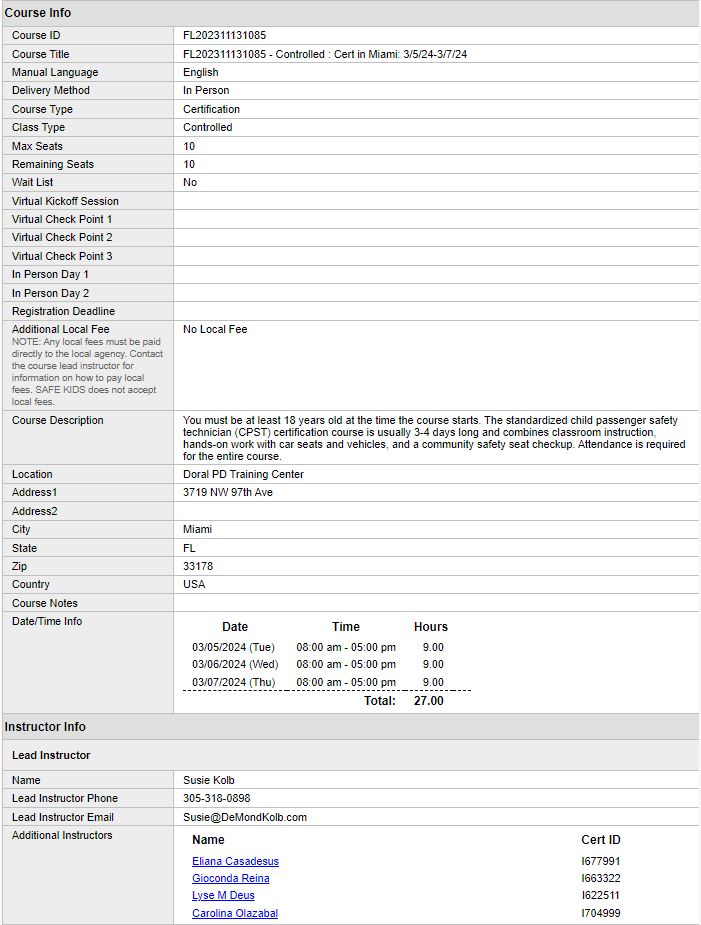Click the Instructor Info section header

pyautogui.click(x=45, y=727)
